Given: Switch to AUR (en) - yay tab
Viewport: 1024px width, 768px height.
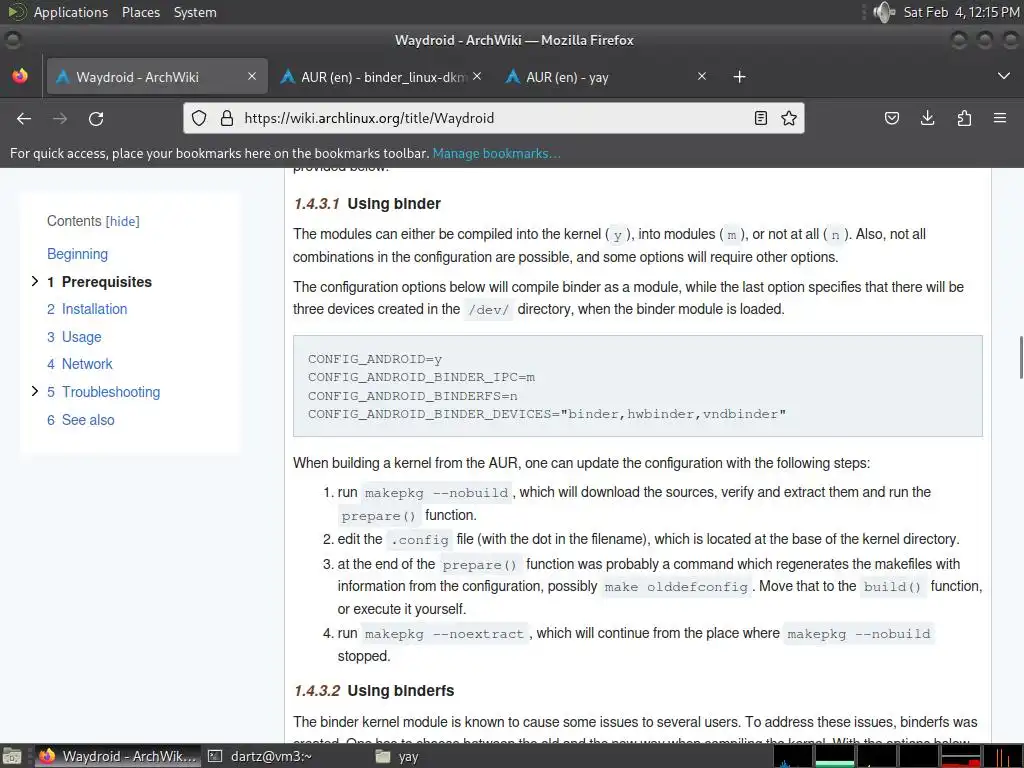Looking at the screenshot, I should click(x=606, y=77).
